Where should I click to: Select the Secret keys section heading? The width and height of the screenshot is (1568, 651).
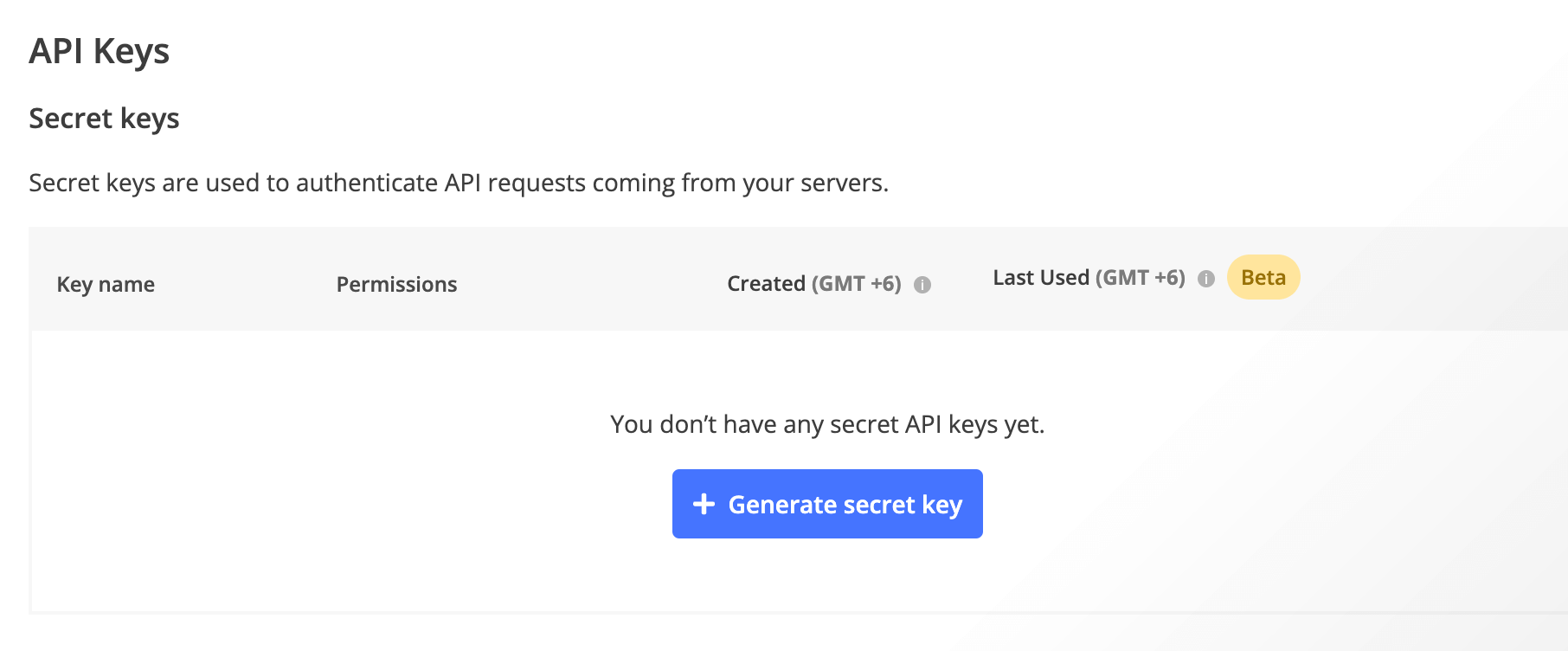[x=105, y=119]
